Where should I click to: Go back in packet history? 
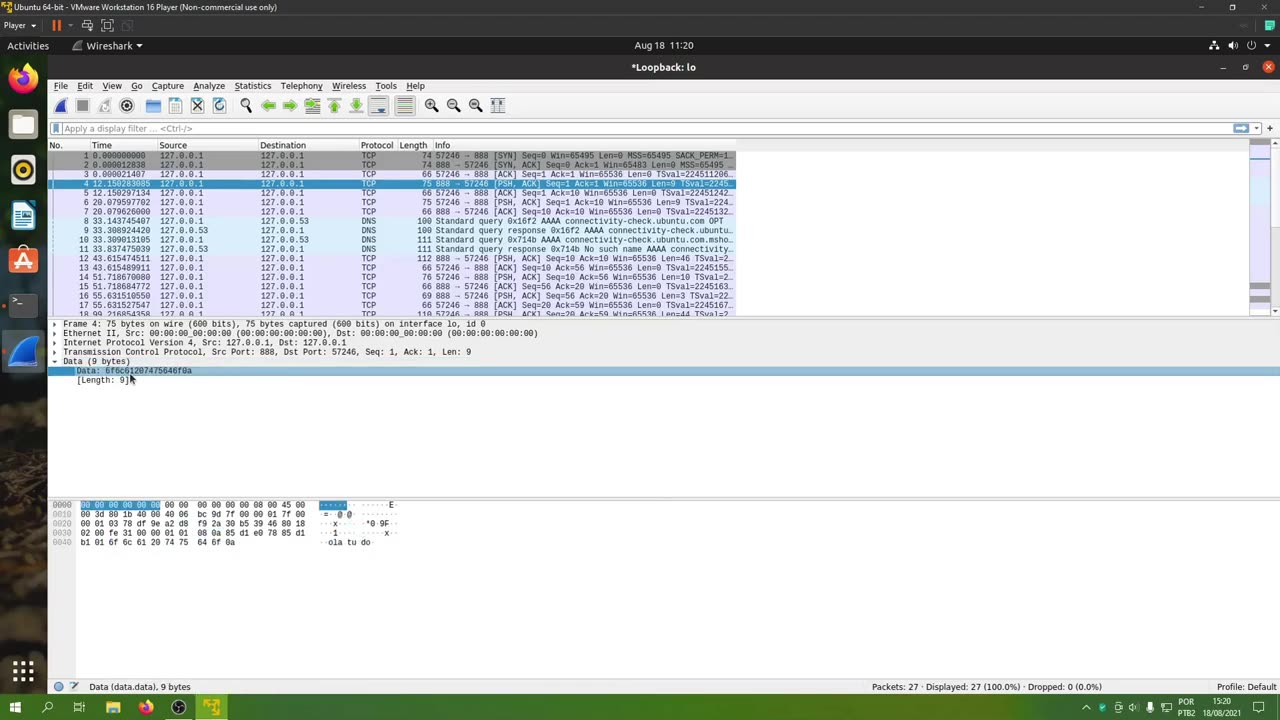(x=268, y=105)
